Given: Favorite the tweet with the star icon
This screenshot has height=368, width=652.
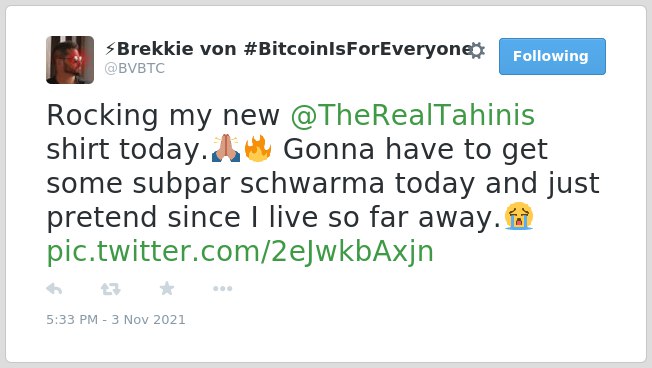Looking at the screenshot, I should pyautogui.click(x=167, y=288).
